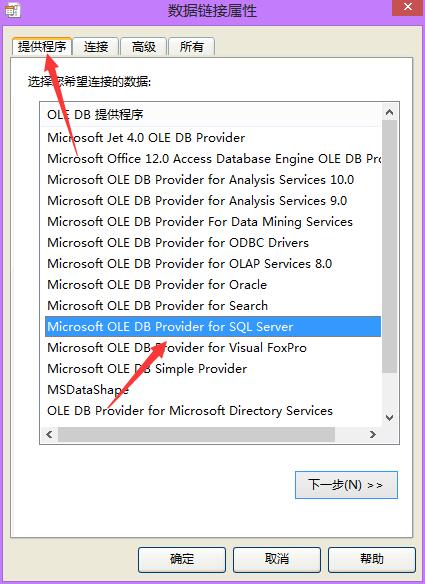Screen dimensions: 425x584
Task: Close the 数据链接属性 dialog
Action: coord(408,7)
